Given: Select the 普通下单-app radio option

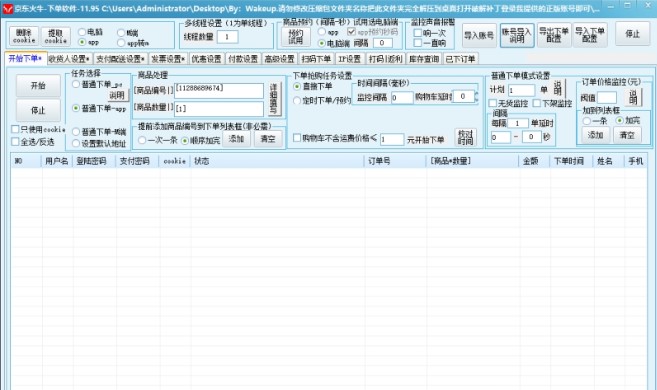Looking at the screenshot, I should click(76, 108).
